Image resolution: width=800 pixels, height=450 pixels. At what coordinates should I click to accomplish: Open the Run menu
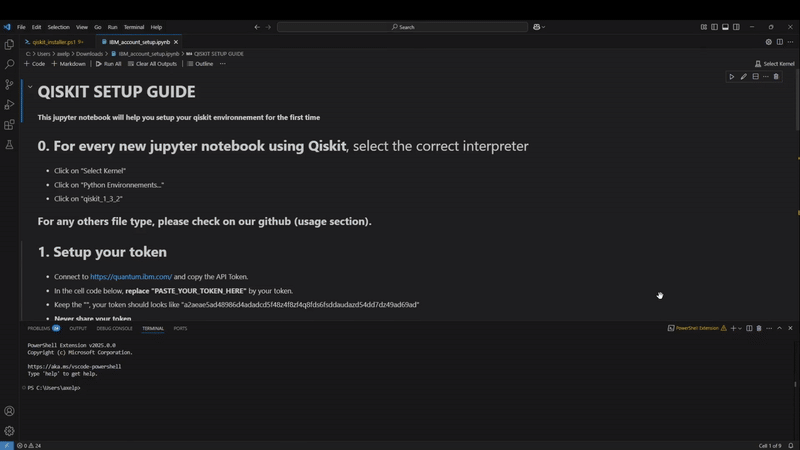click(112, 27)
